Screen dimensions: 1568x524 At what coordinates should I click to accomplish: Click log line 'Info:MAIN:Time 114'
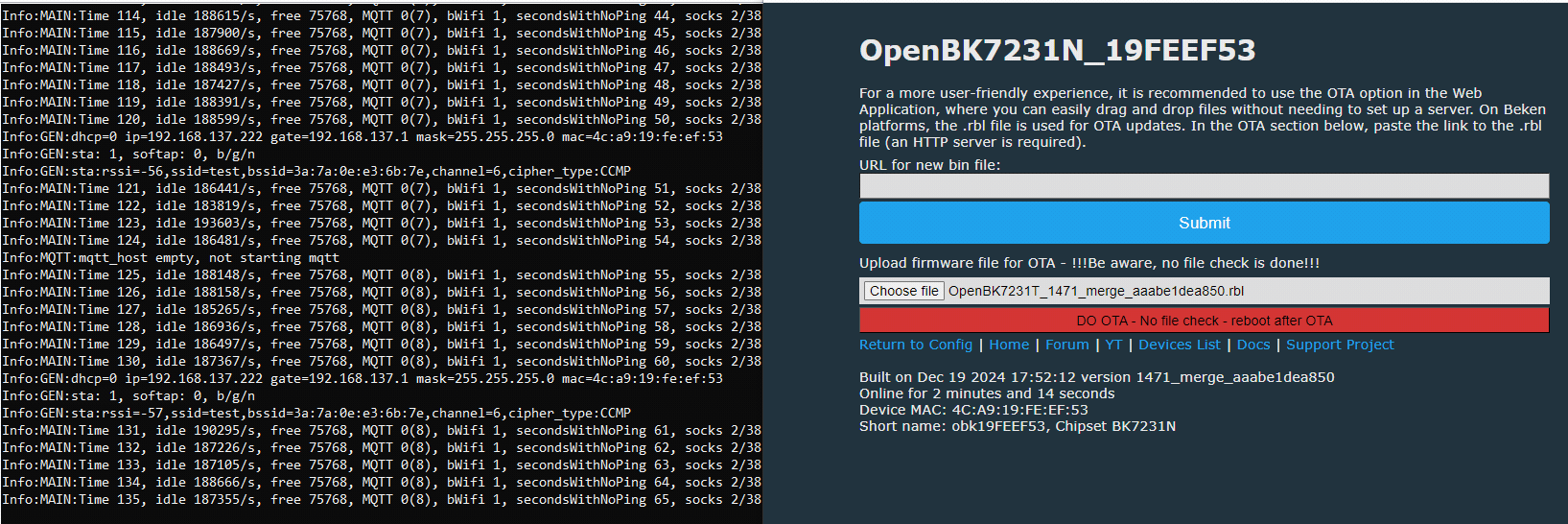pos(382,15)
